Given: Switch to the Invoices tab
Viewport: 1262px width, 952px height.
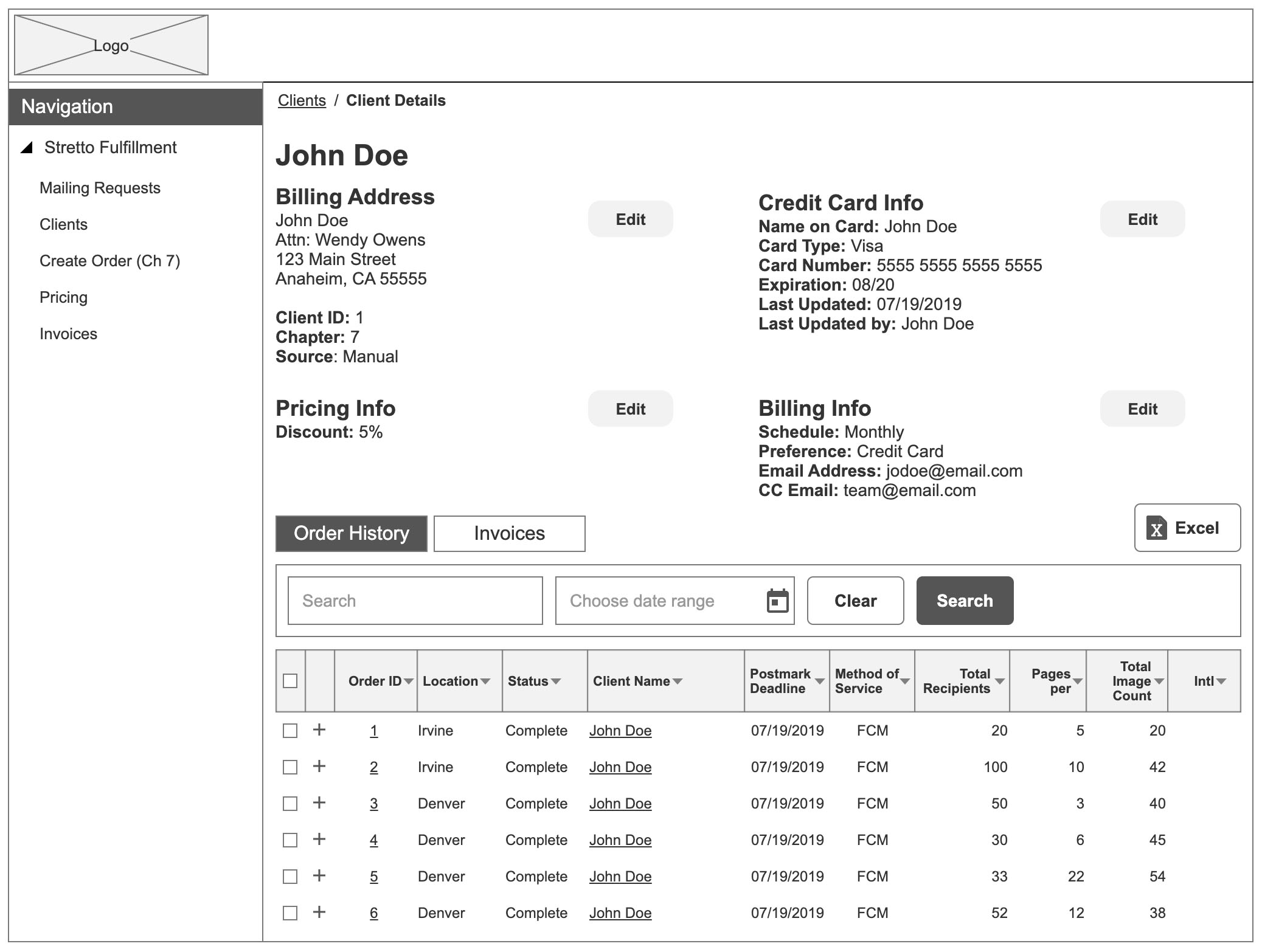Looking at the screenshot, I should [510, 534].
